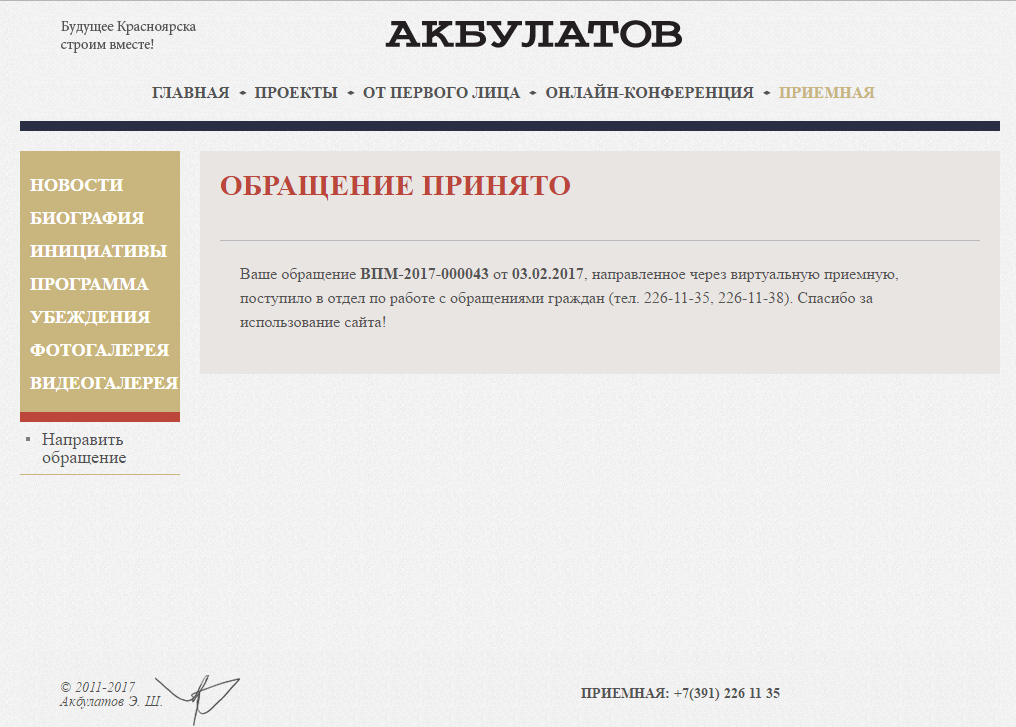Open the БИОГРАФИЯ sidebar link
The height and width of the screenshot is (727, 1016).
[87, 218]
